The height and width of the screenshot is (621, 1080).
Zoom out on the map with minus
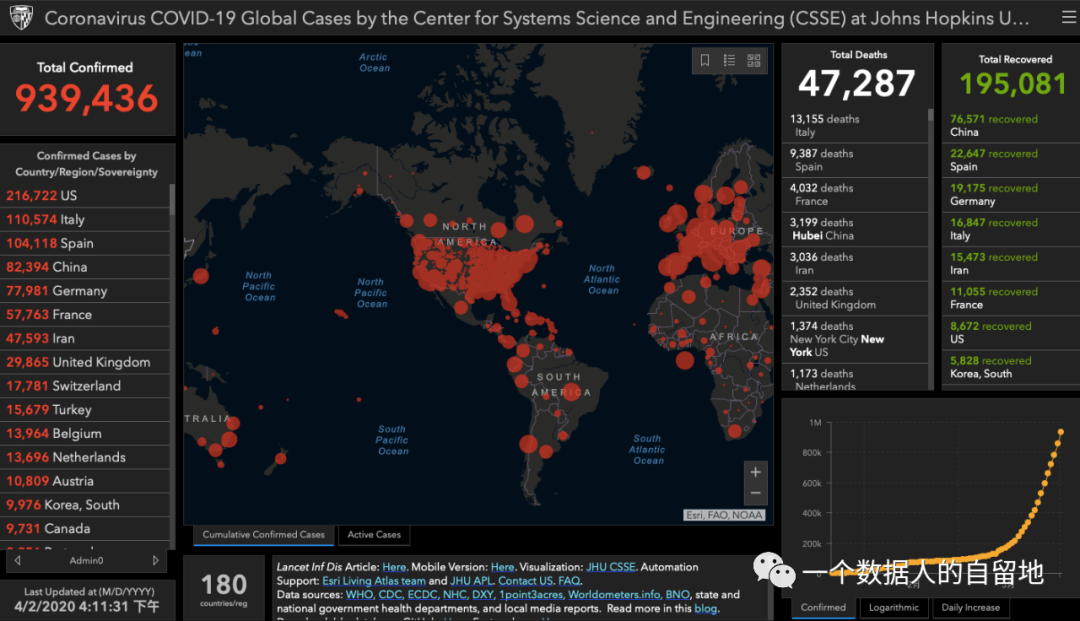tap(755, 493)
